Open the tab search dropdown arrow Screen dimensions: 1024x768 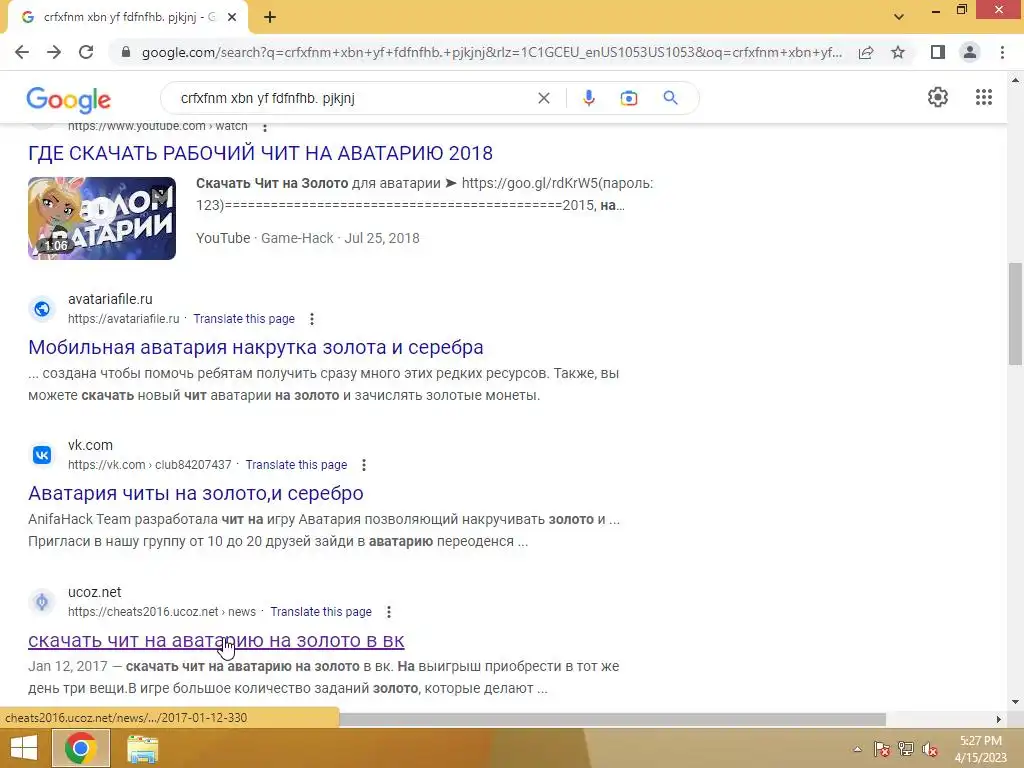[899, 17]
